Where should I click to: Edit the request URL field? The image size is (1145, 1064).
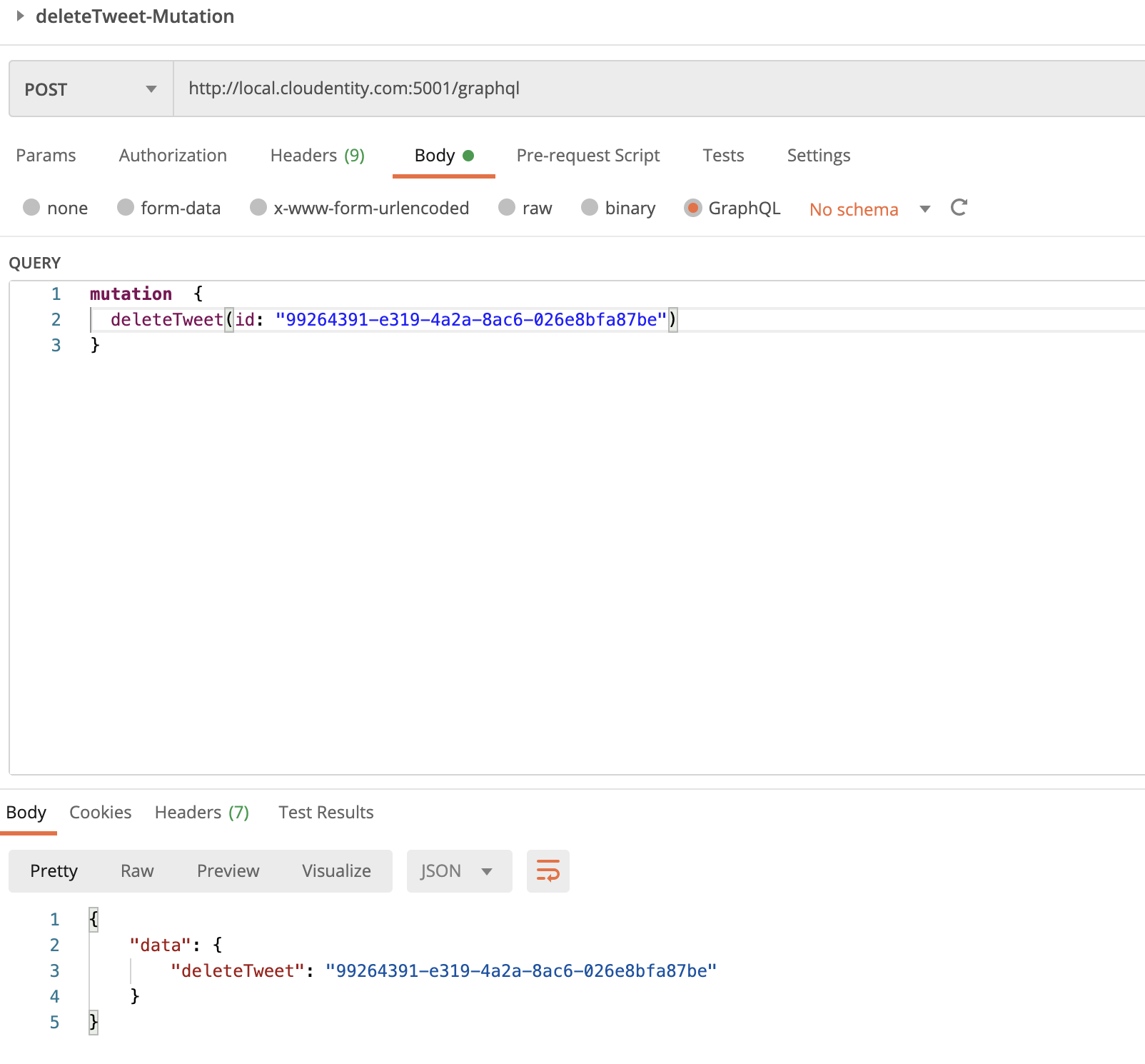(x=659, y=89)
